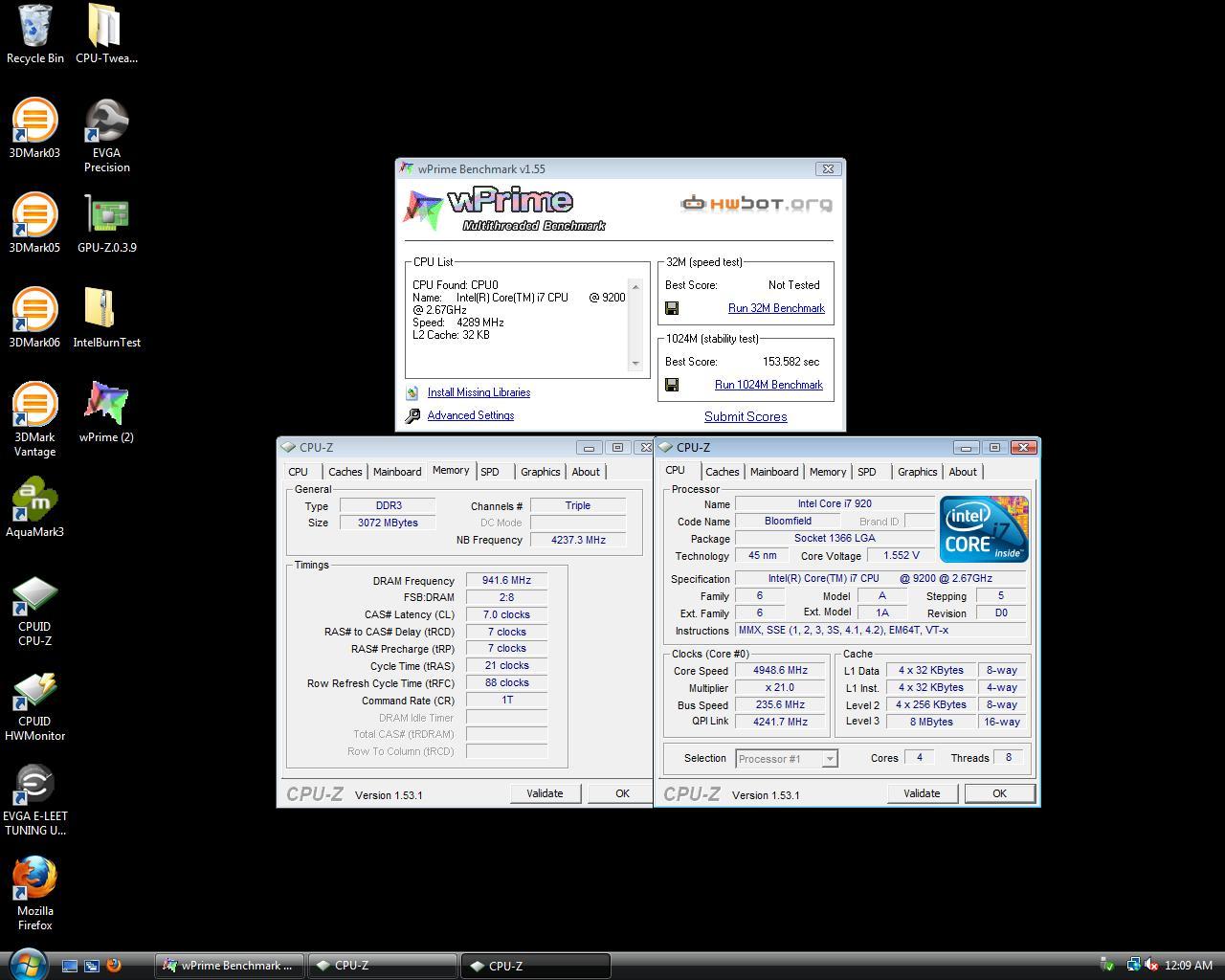Viewport: 1225px width, 980px height.
Task: Launch AquaMark3 desktop shortcut
Action: tap(34, 507)
